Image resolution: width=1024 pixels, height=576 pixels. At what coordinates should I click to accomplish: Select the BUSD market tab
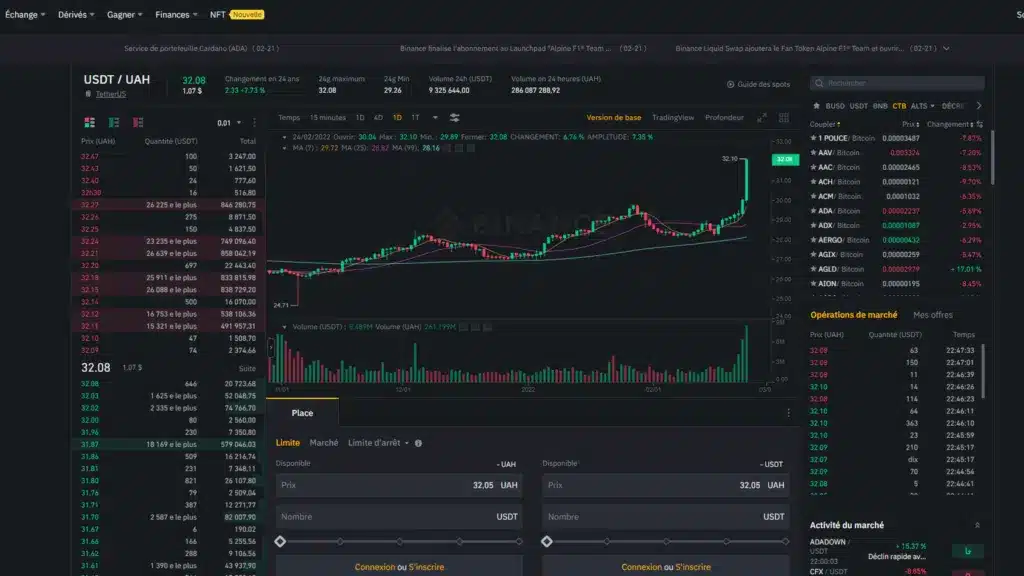tap(835, 106)
